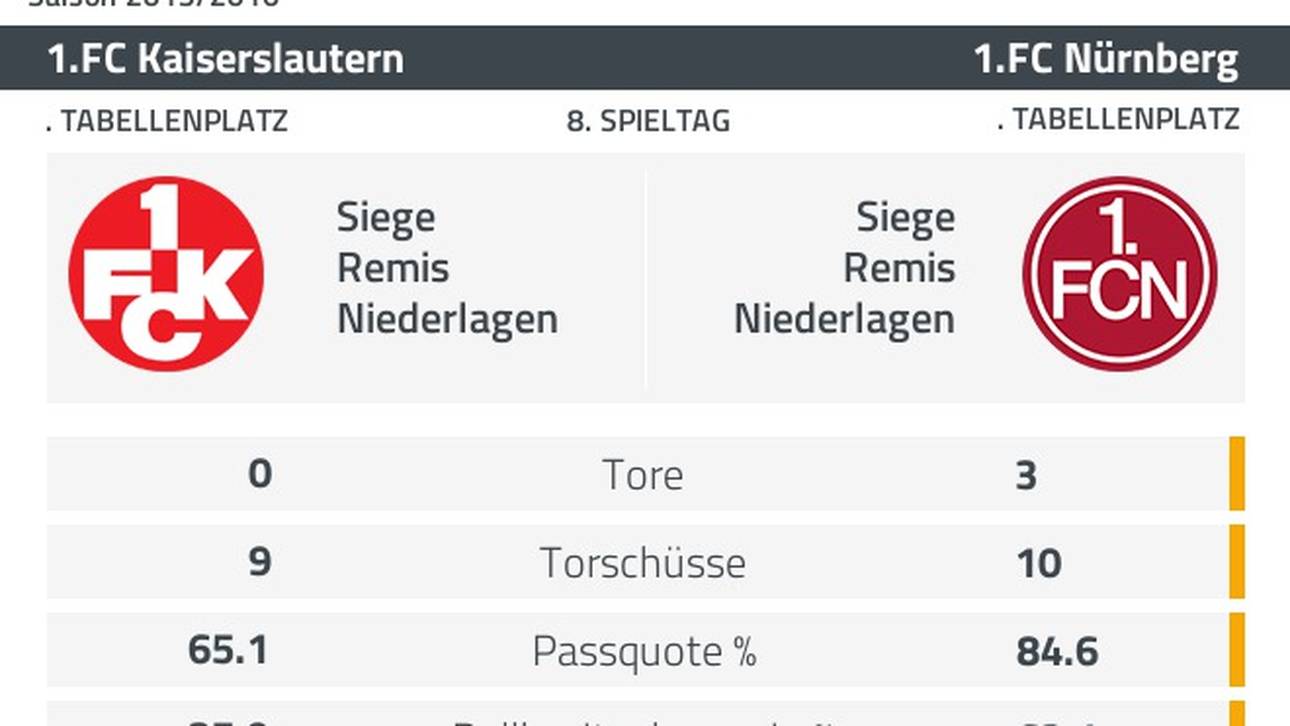This screenshot has height=726, width=1290.
Task: Click Siege under Kaiserslautern
Action: [x=386, y=217]
